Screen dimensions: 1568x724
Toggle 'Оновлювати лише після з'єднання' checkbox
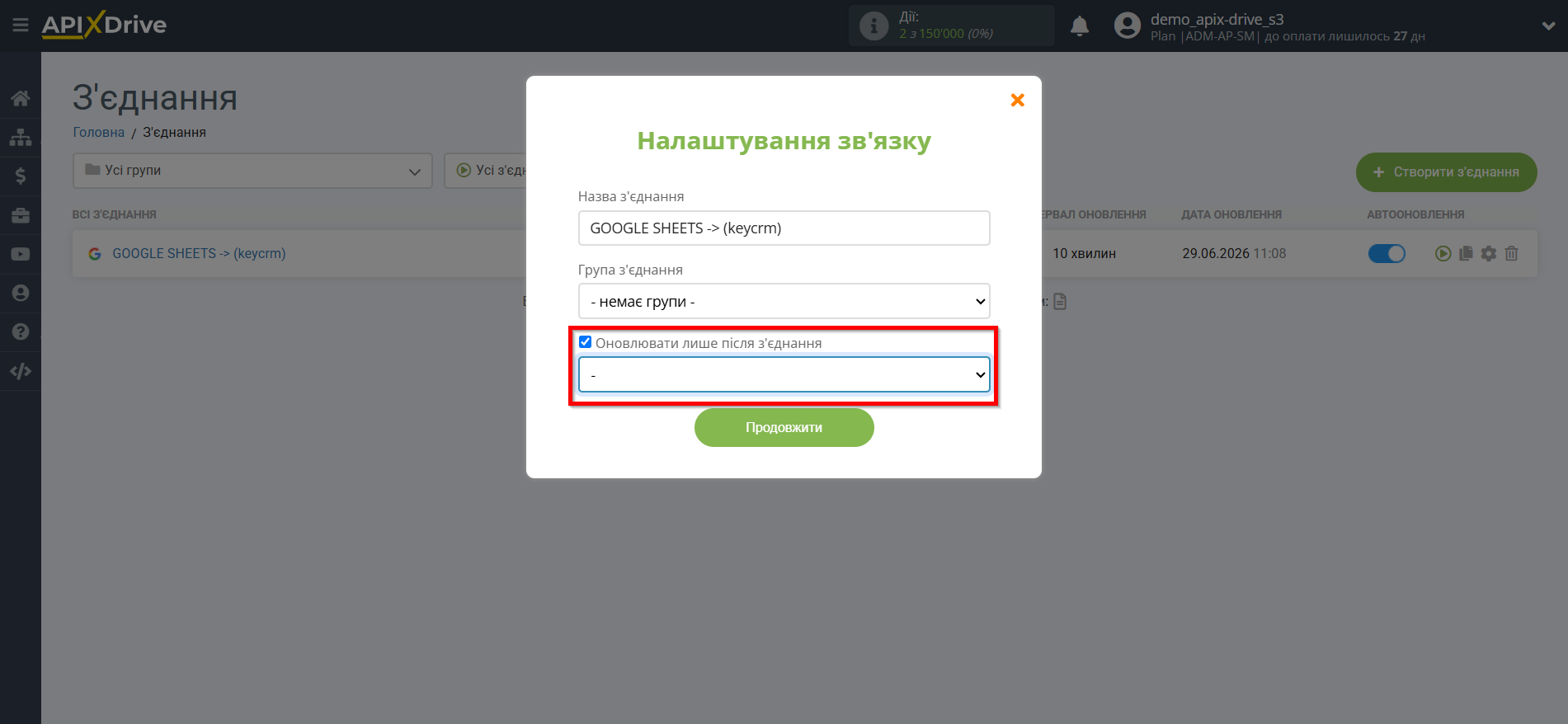click(585, 342)
